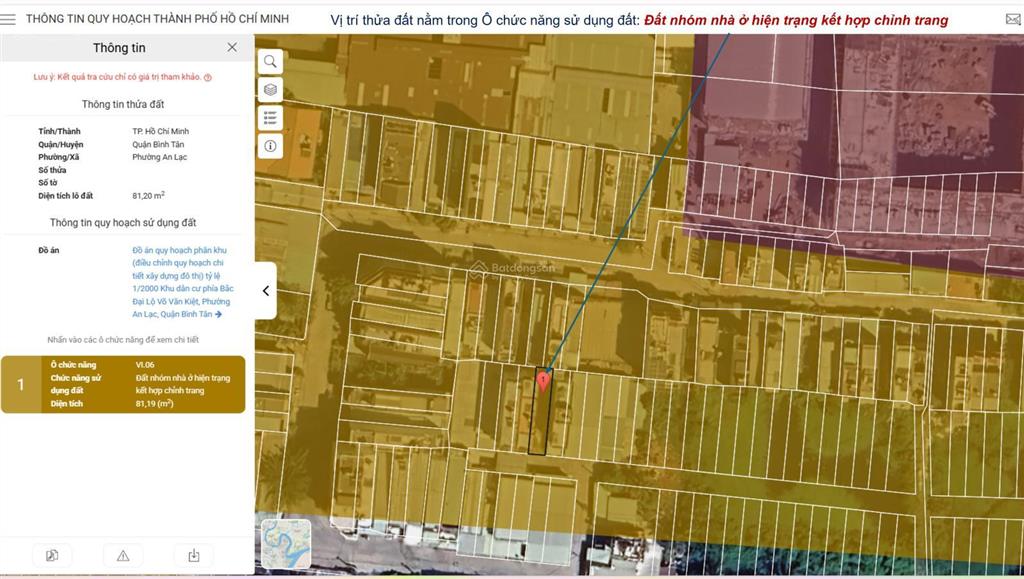Collapse the side panel with left chevron

pos(266,291)
